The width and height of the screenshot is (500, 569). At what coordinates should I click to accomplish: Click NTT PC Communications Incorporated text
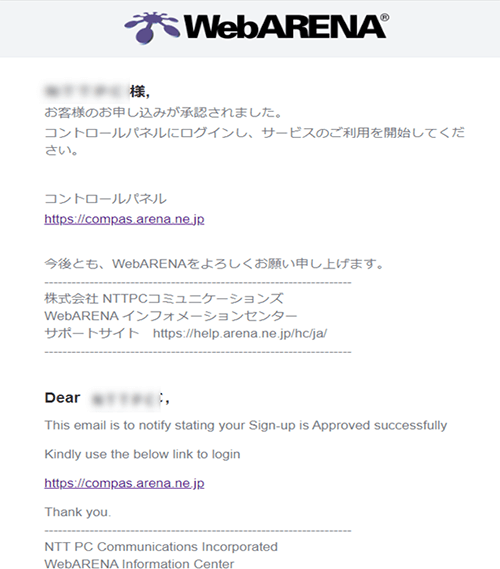click(161, 547)
